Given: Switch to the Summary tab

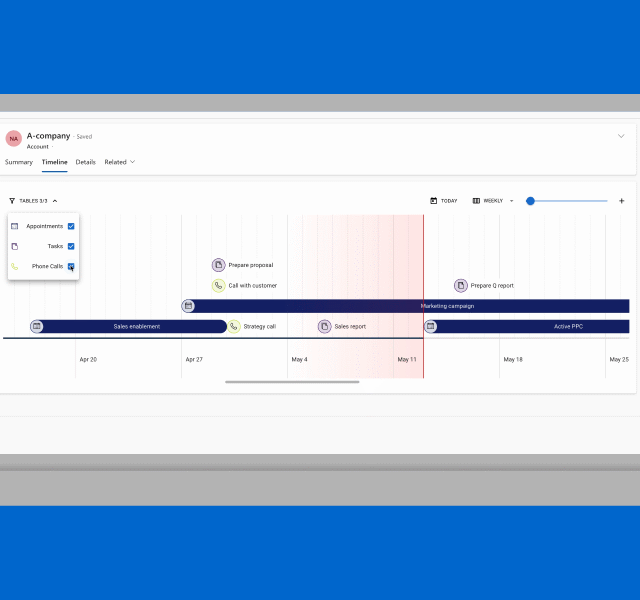Looking at the screenshot, I should pyautogui.click(x=19, y=162).
